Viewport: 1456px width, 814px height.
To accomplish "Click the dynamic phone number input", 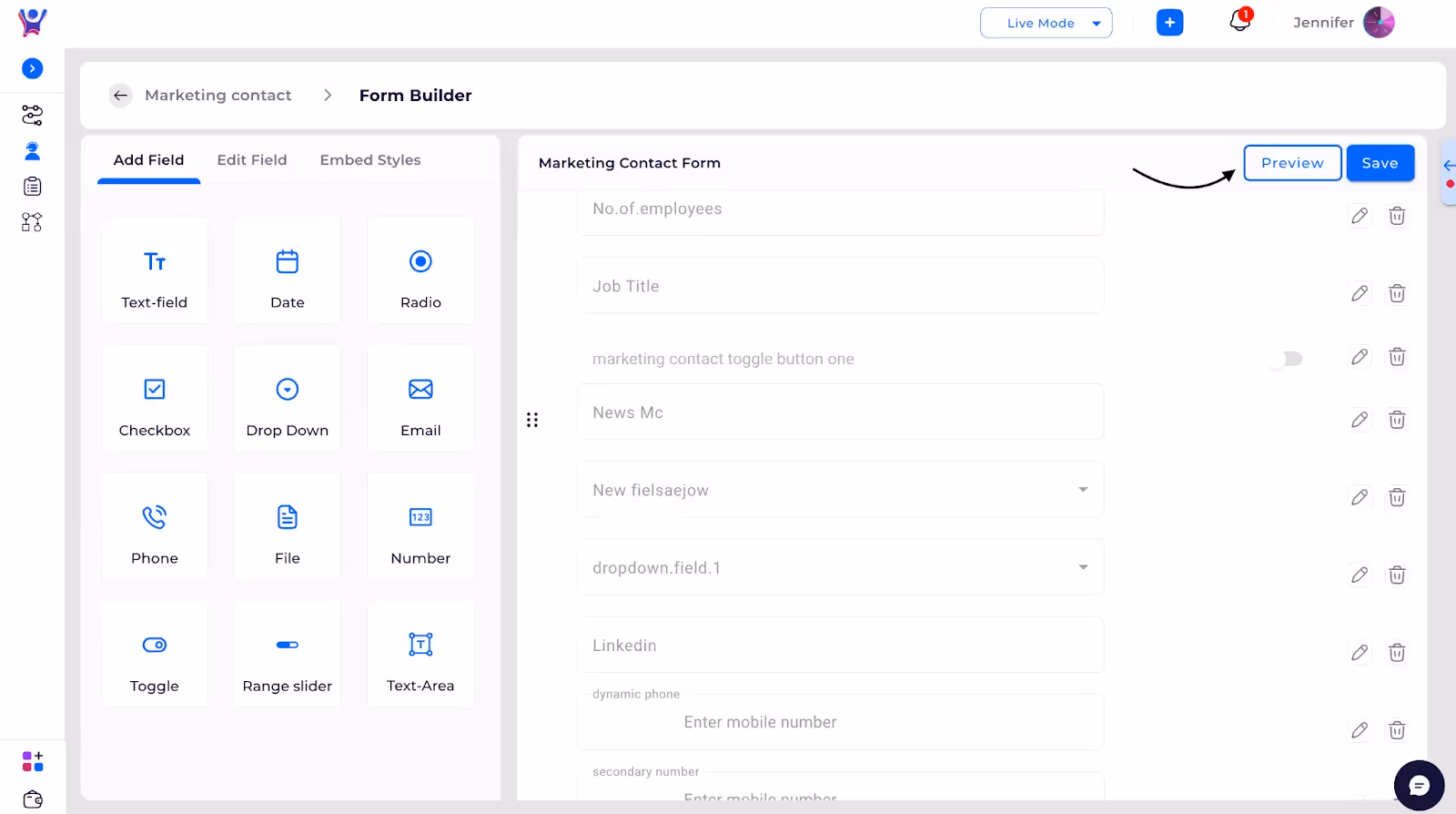I will point(840,723).
